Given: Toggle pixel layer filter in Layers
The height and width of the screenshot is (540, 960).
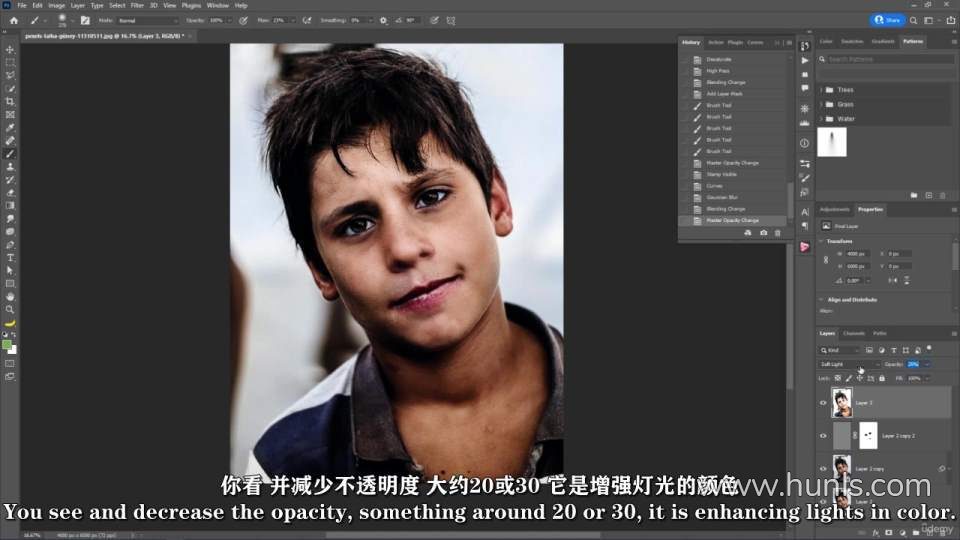Looking at the screenshot, I should point(869,350).
